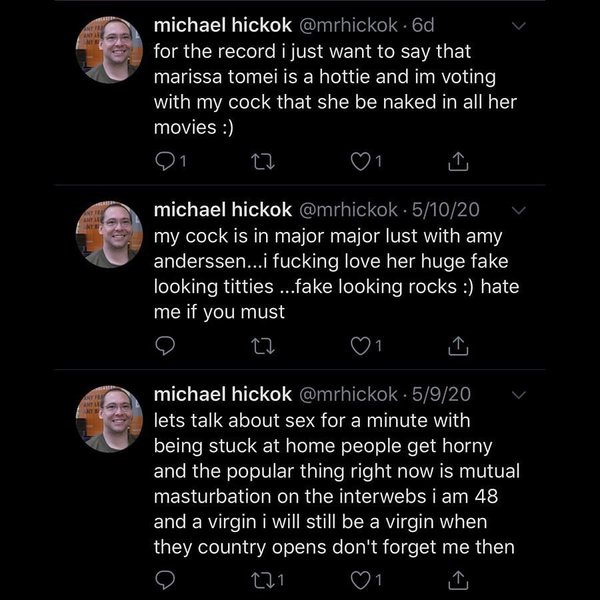Image resolution: width=600 pixels, height=600 pixels.
Task: Reply to the marissa tomei tweet
Action: tap(166, 160)
